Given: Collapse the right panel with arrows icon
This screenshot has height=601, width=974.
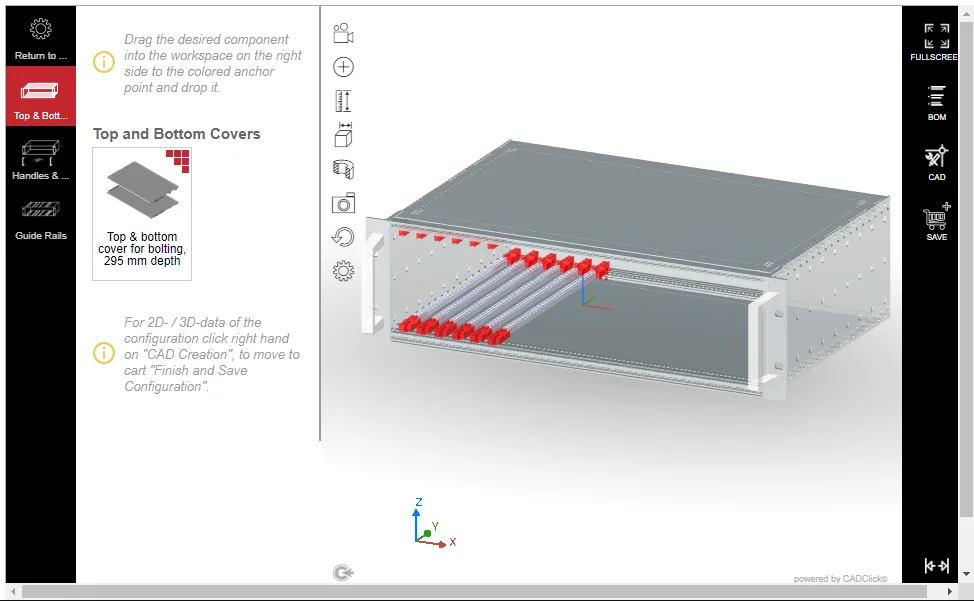Looking at the screenshot, I should point(936,566).
